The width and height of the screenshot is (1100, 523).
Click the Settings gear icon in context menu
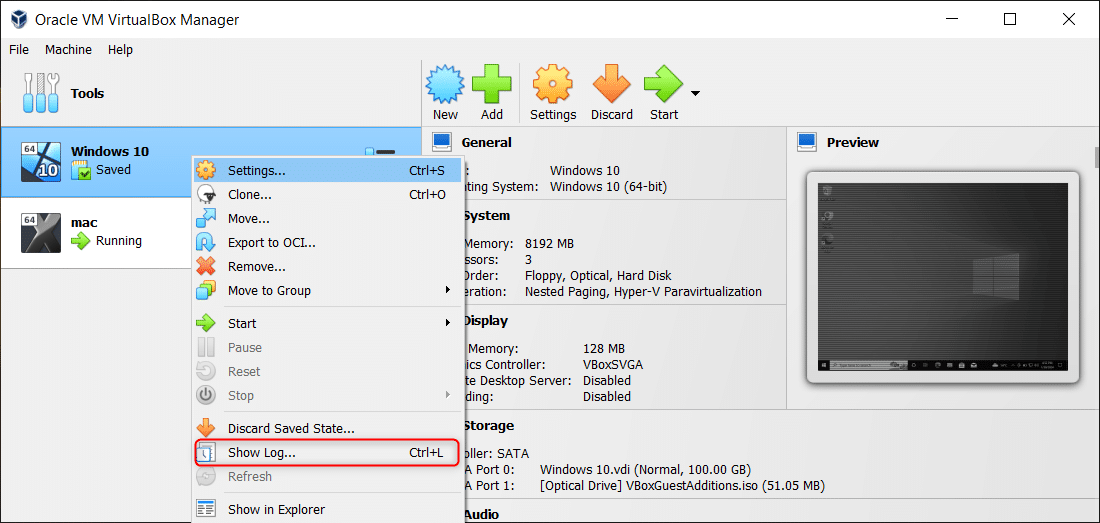click(x=206, y=170)
